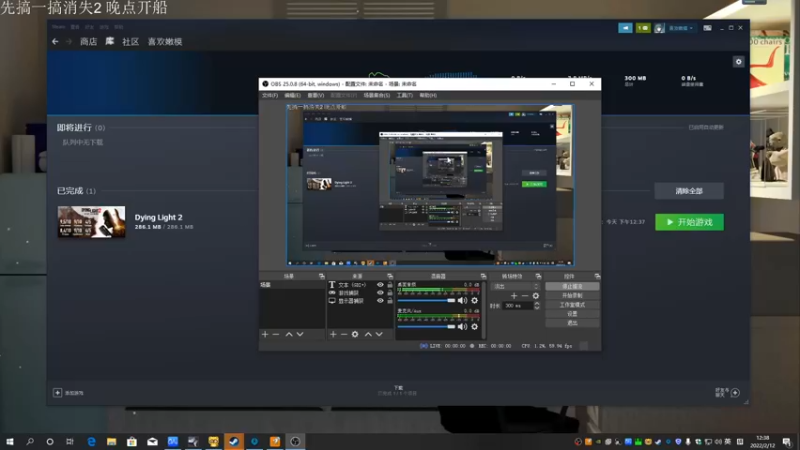The image size is (800, 450).
Task: Pop out the scenes dock panel icon
Action: (321, 276)
